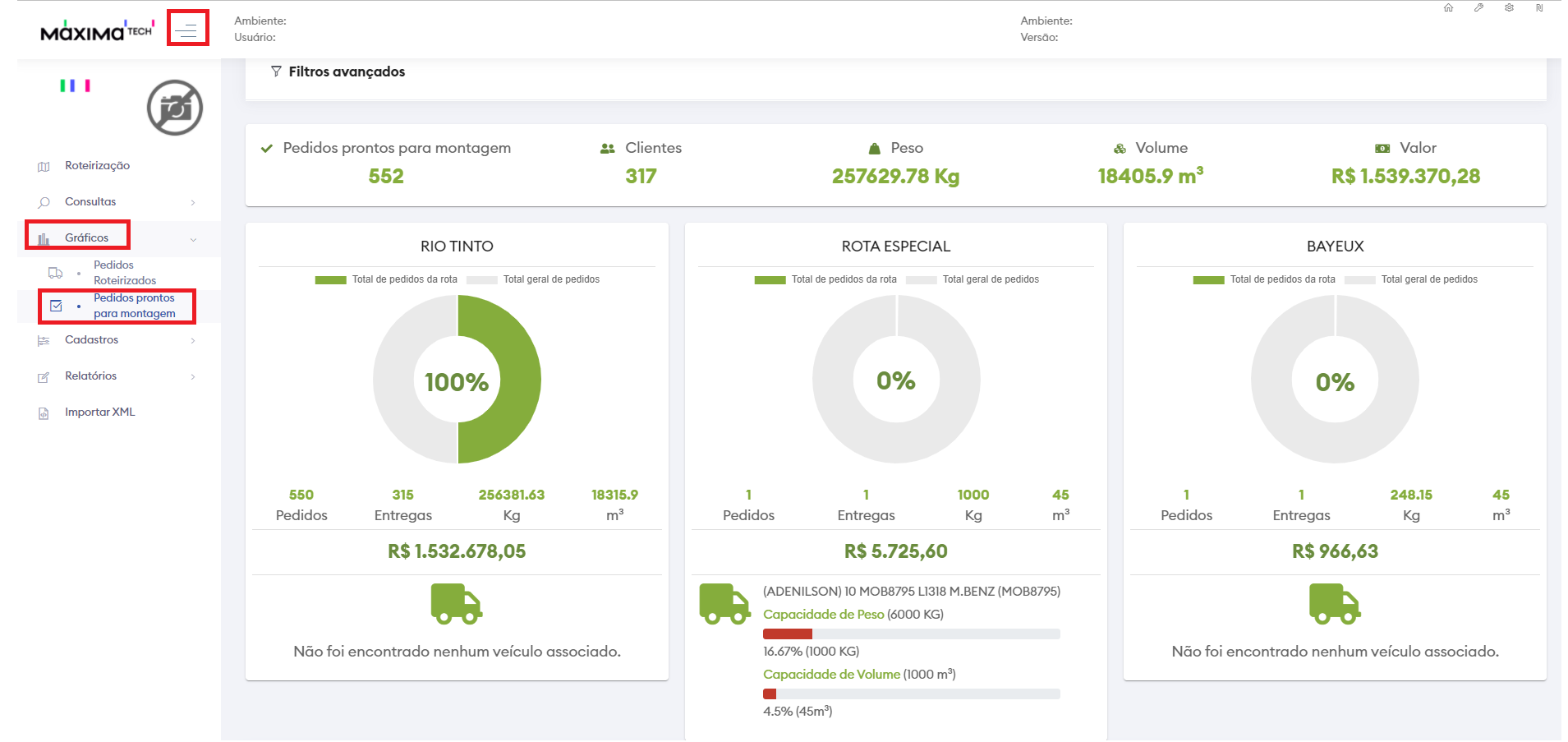Expand the Relatórios sidebar menu
Screen dimensions: 1568x742
pos(90,376)
